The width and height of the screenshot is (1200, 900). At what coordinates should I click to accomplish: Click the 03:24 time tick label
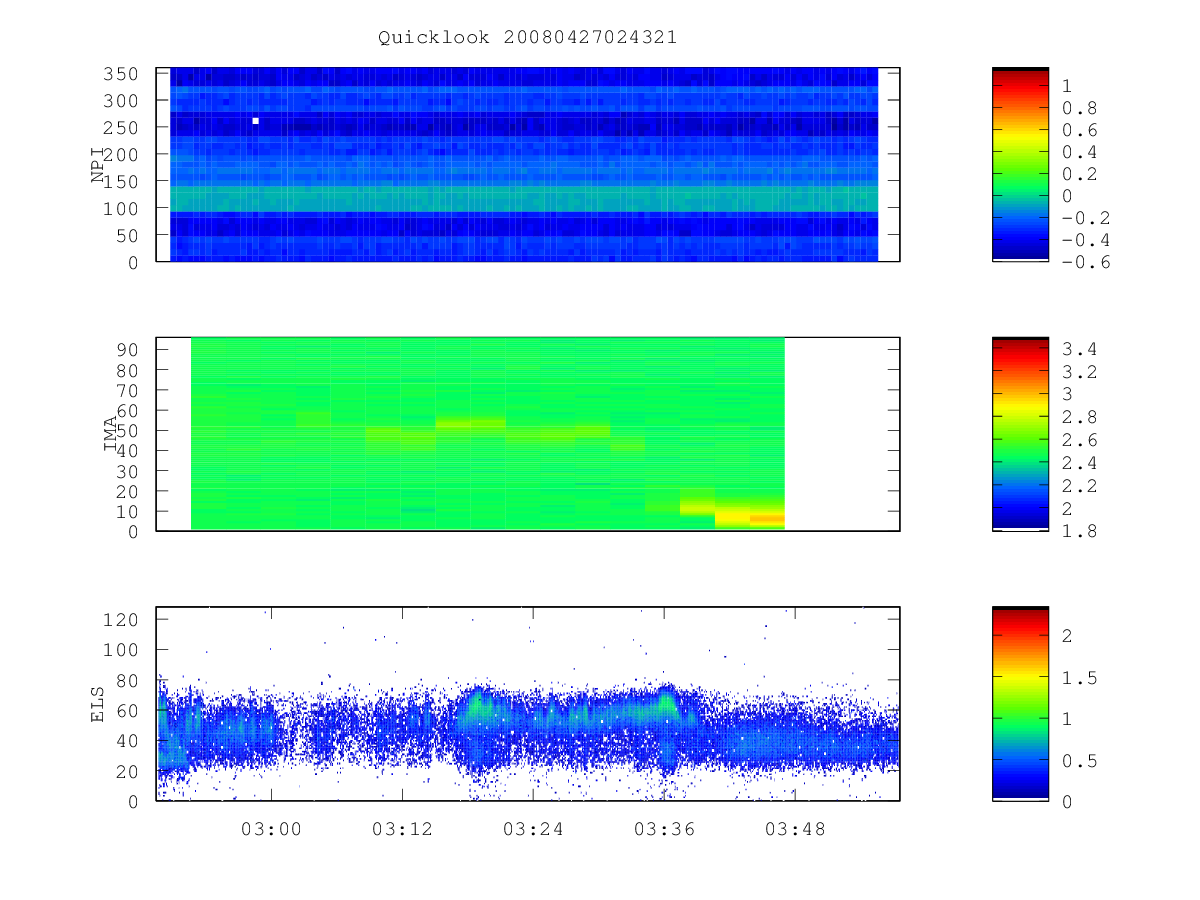click(533, 829)
